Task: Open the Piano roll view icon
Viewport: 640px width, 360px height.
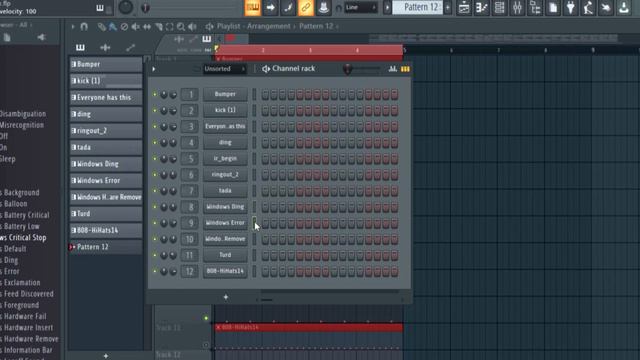Action: tap(482, 7)
